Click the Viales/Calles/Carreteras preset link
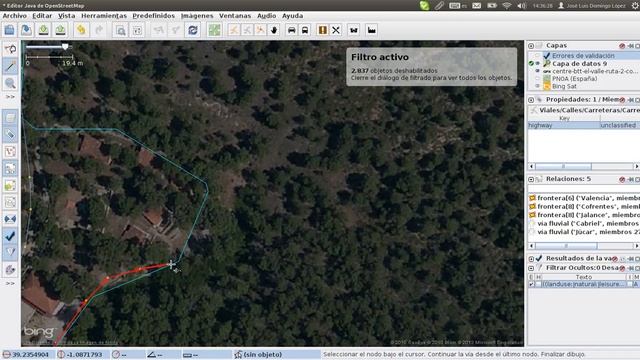Screen dimensions: 640x360 (589, 110)
